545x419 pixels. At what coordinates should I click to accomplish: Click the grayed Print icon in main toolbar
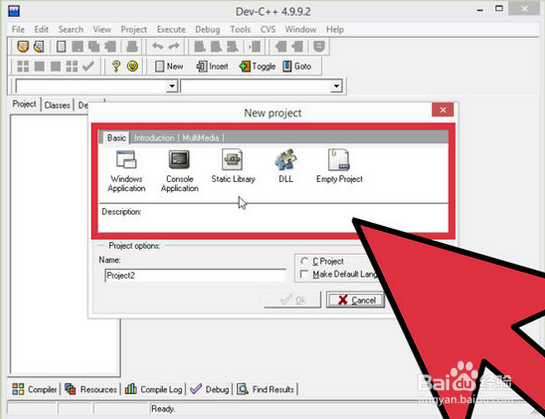tap(132, 46)
